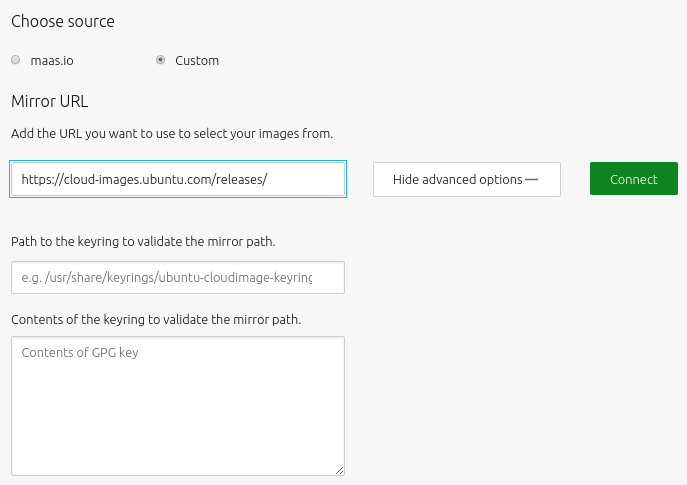Click the 'Add the URL you want' description
Screen dimensions: 687x485
coord(172,133)
